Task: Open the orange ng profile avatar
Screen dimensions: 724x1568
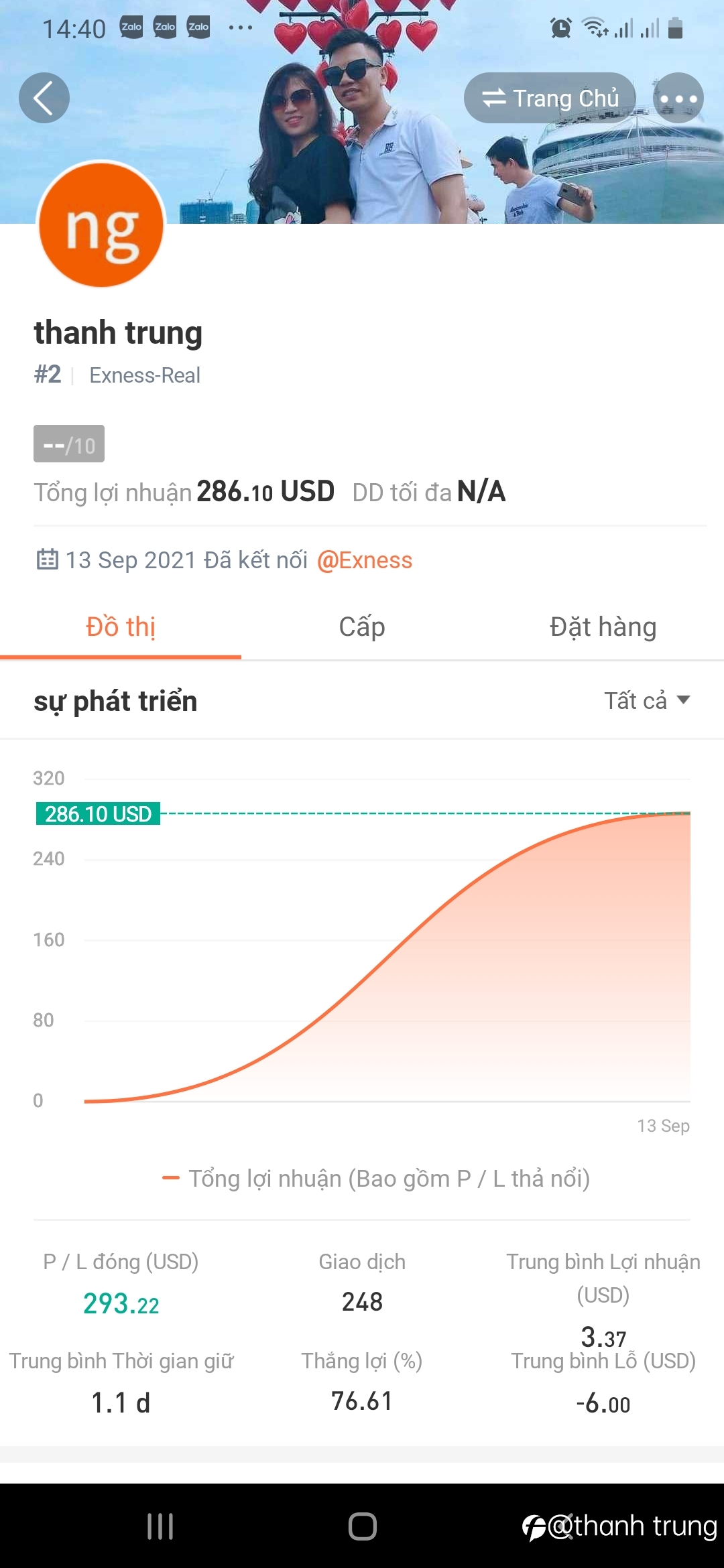Action: tap(101, 224)
